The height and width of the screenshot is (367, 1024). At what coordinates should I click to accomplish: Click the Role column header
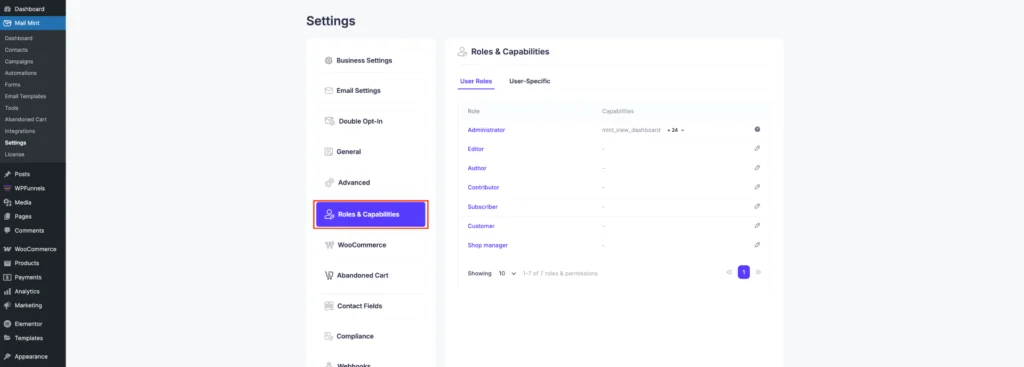pyautogui.click(x=473, y=111)
